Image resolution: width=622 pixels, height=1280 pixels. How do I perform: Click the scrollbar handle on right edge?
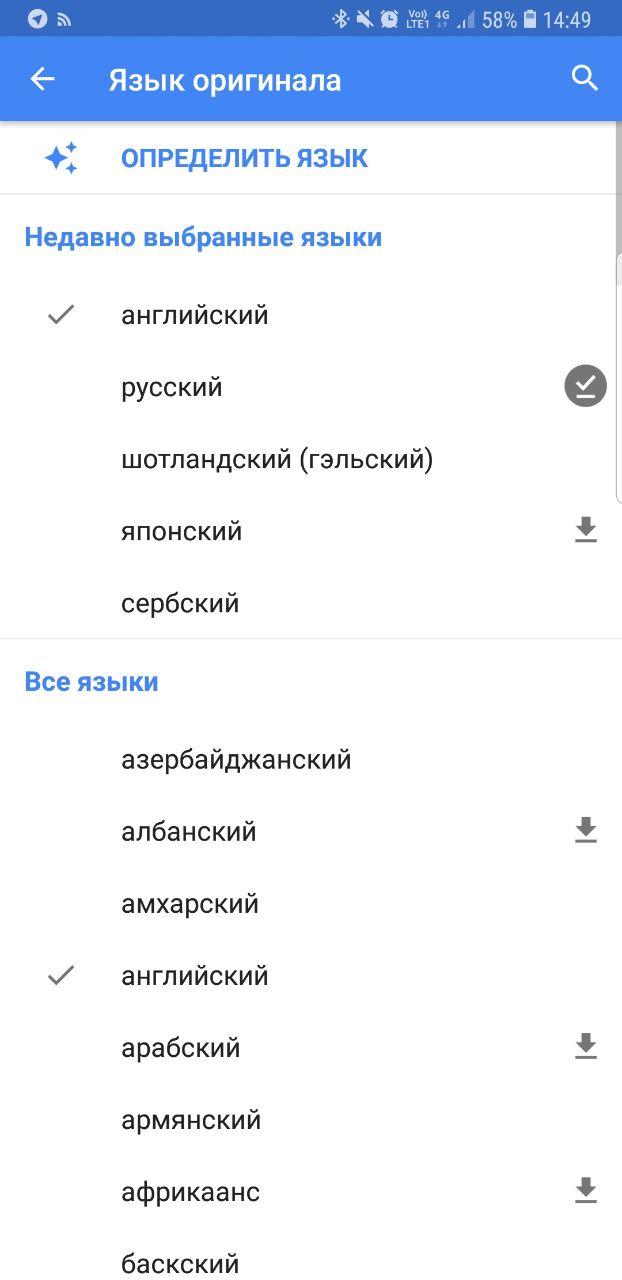click(x=618, y=375)
